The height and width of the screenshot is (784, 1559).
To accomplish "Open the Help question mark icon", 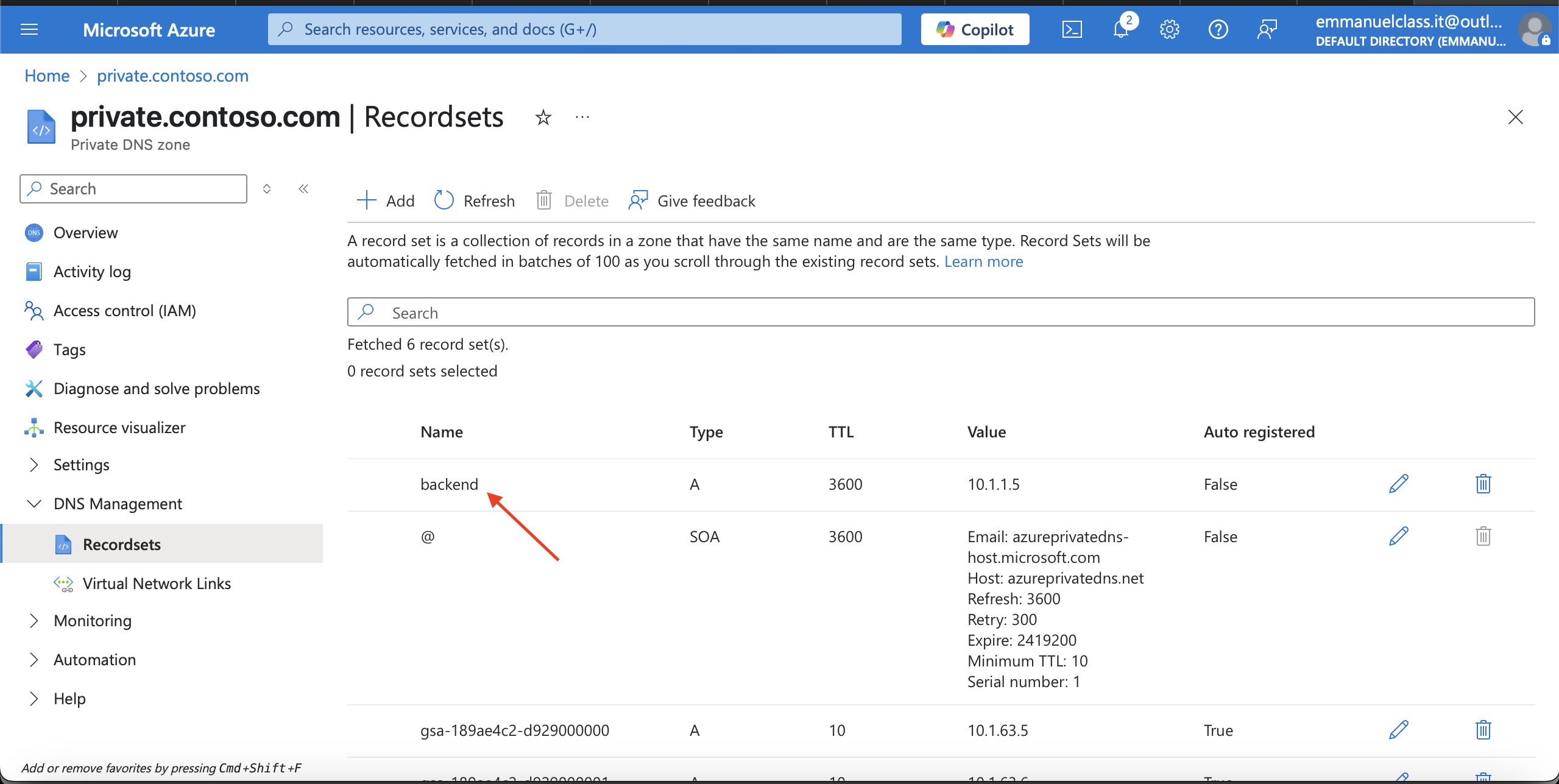I will click(1218, 29).
